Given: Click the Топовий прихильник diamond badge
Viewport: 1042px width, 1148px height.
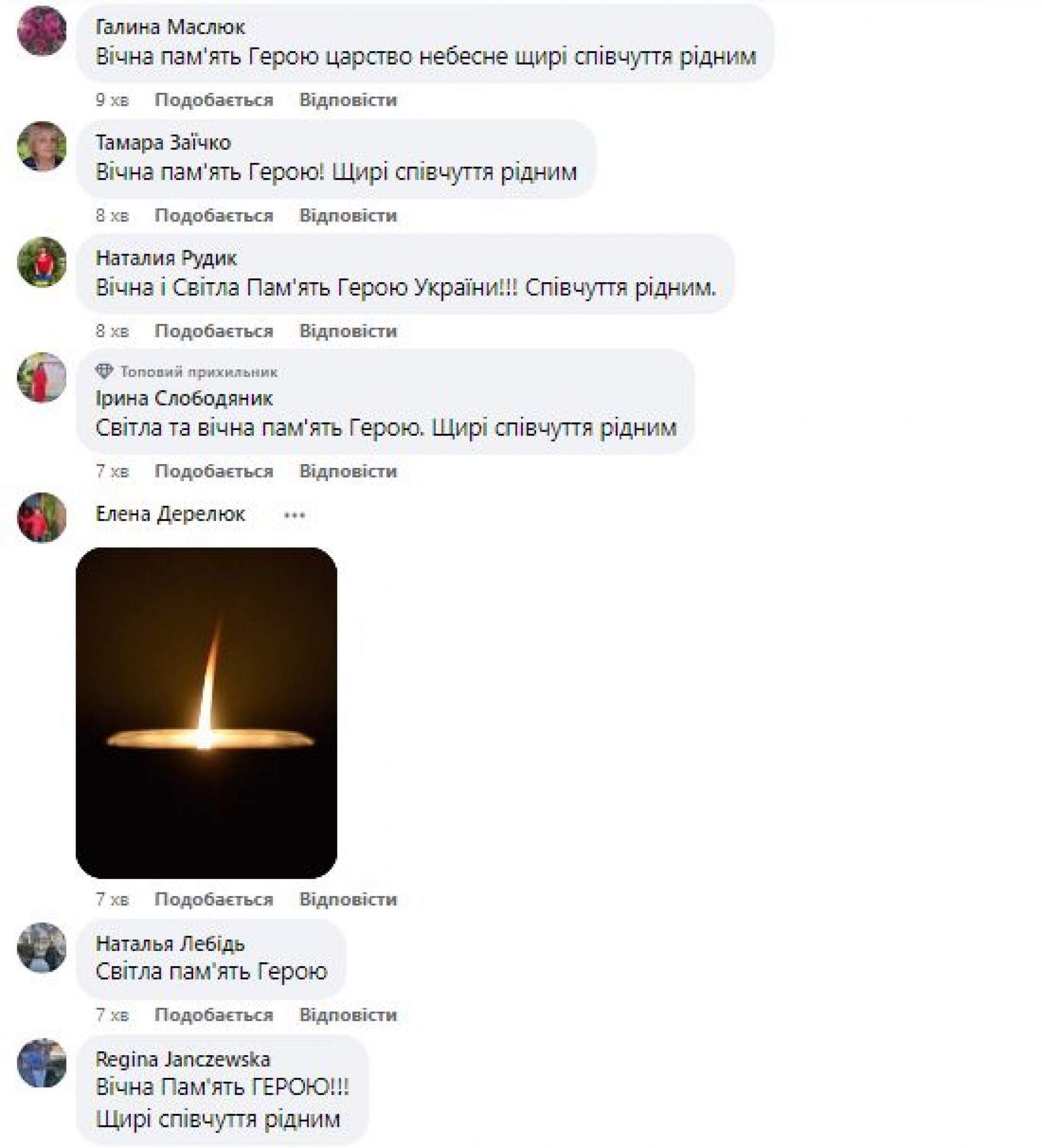Looking at the screenshot, I should coord(104,371).
